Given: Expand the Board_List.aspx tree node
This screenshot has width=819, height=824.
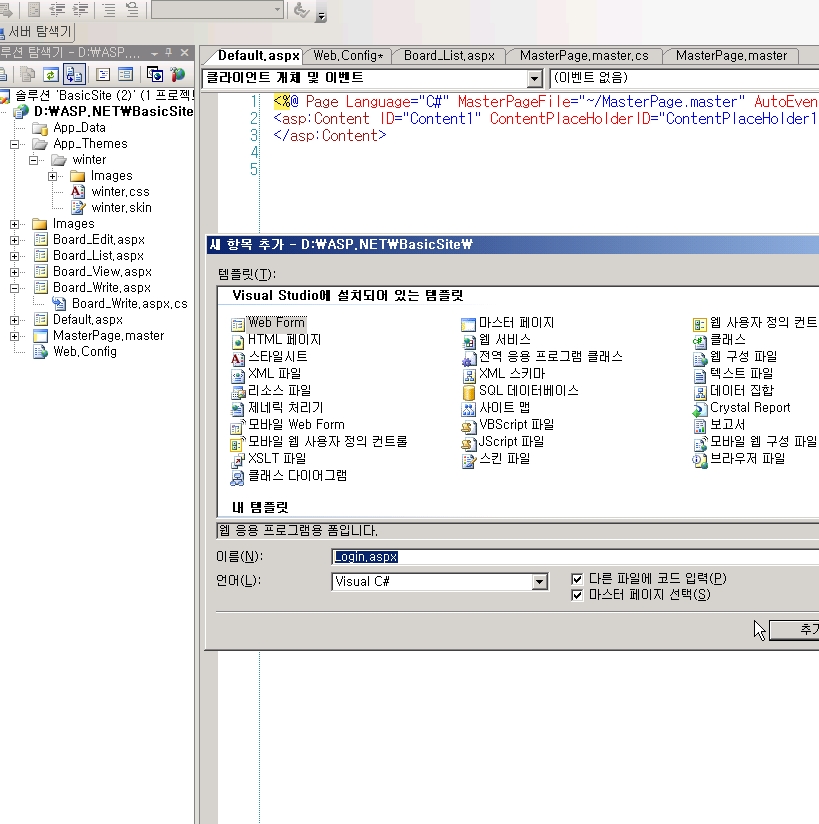Looking at the screenshot, I should pyautogui.click(x=15, y=256).
